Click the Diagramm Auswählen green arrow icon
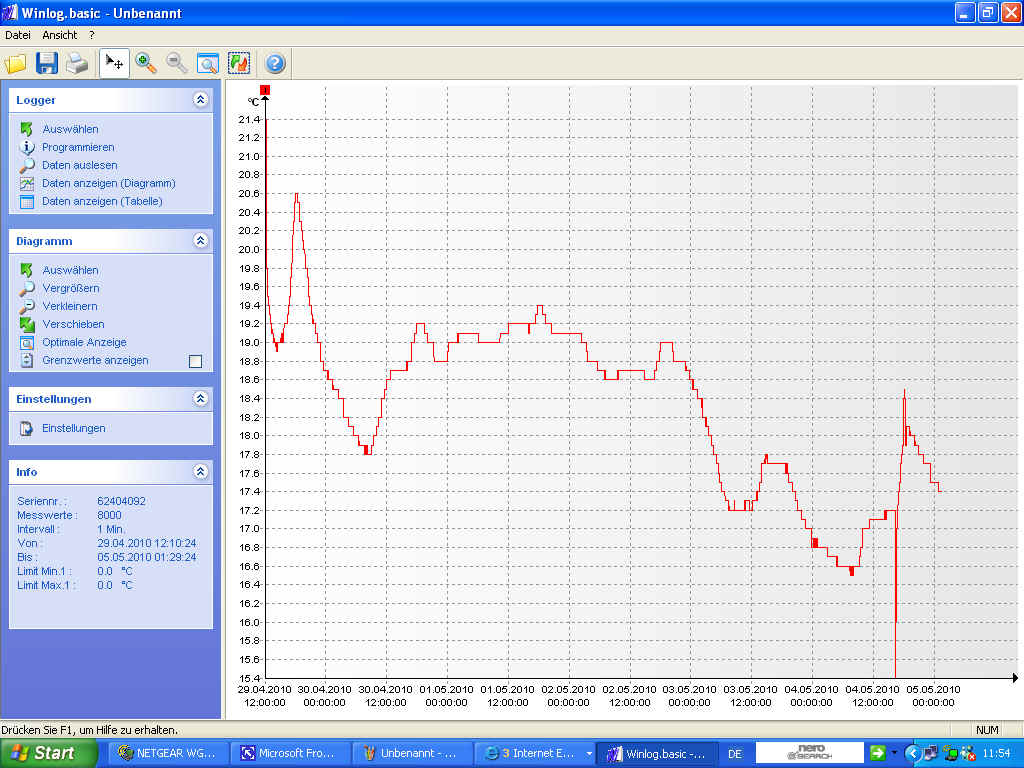 click(27, 270)
